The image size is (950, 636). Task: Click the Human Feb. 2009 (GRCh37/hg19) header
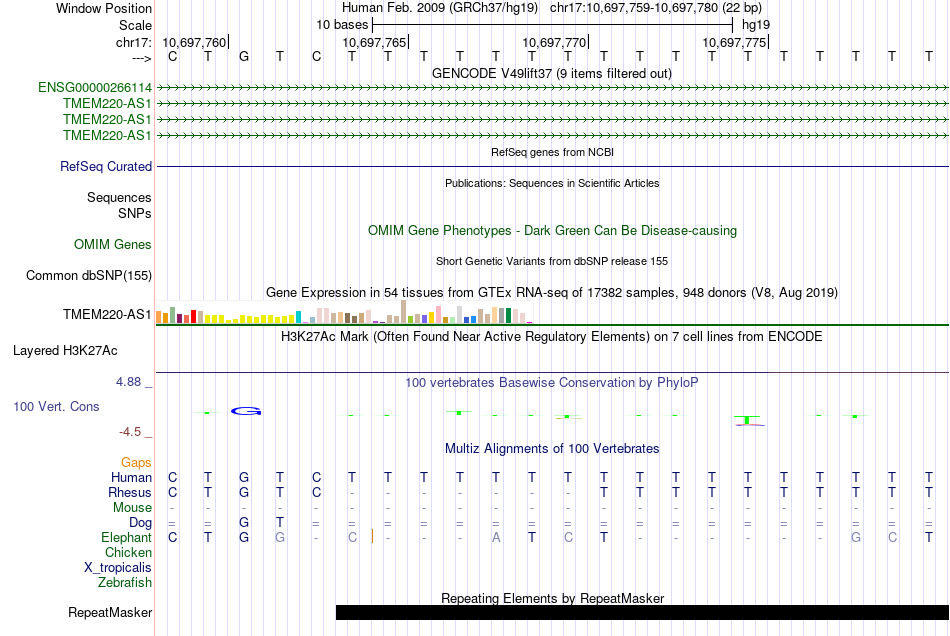click(440, 8)
